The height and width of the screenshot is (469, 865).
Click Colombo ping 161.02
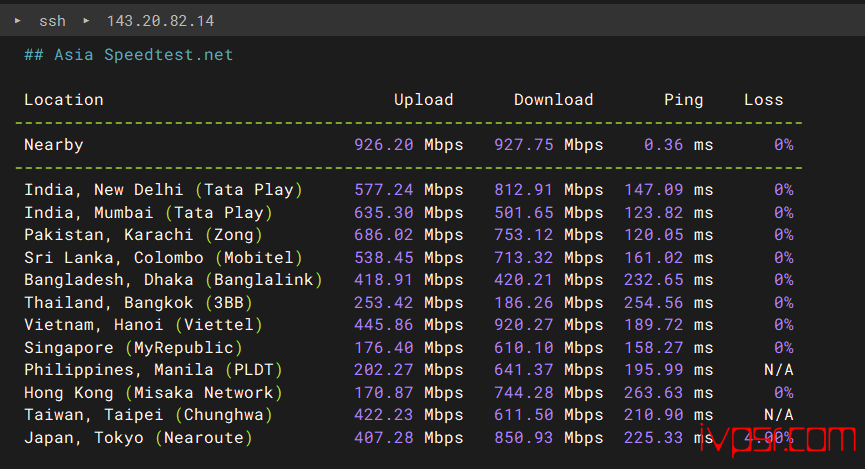click(654, 258)
